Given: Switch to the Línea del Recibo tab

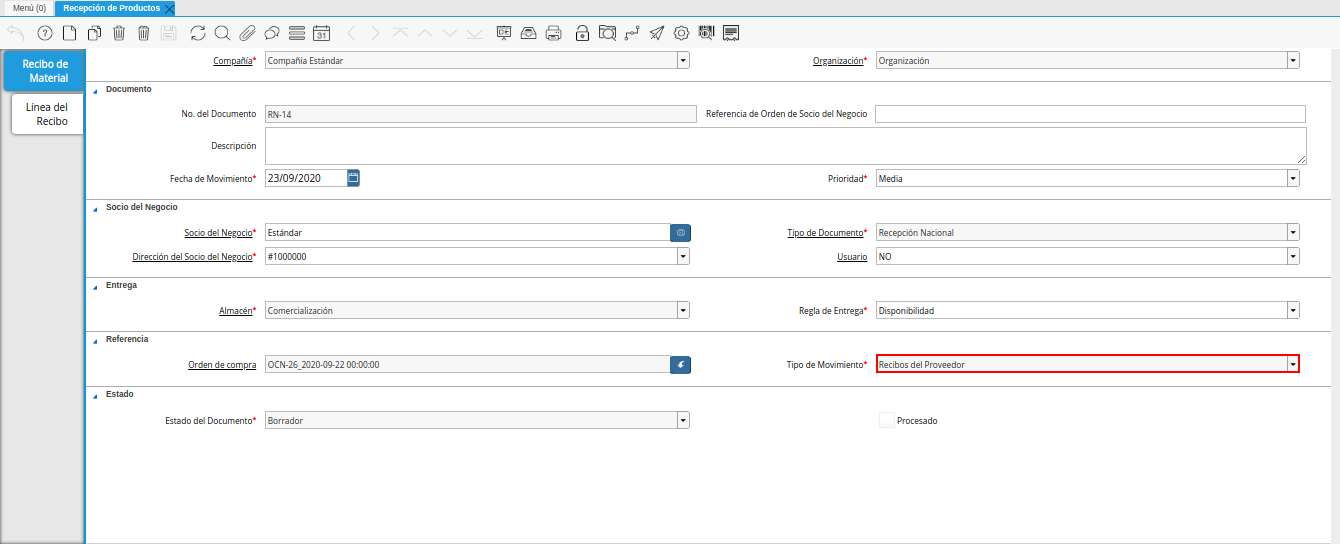Looking at the screenshot, I should coord(47,114).
